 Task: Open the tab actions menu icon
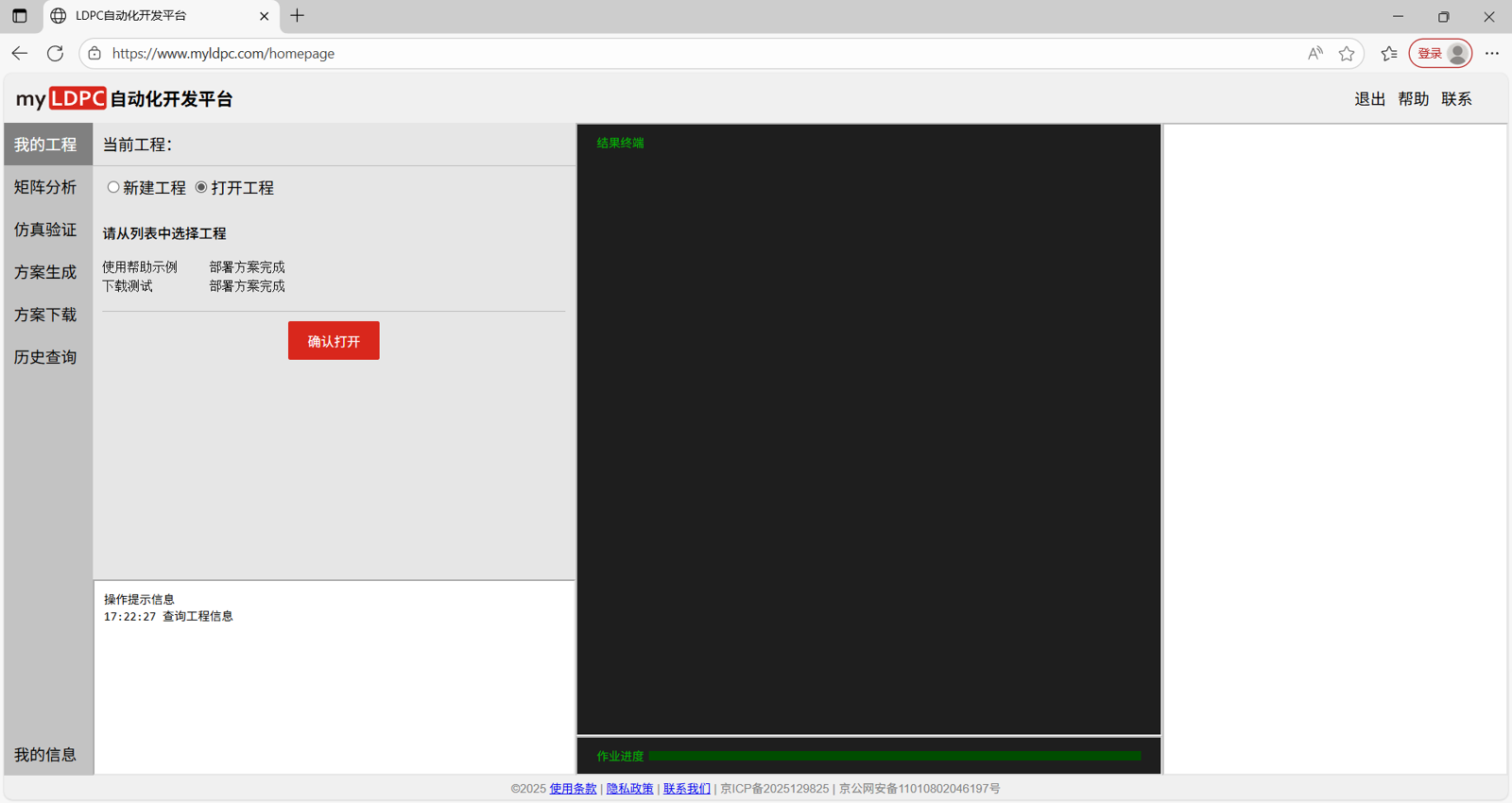click(x=20, y=16)
